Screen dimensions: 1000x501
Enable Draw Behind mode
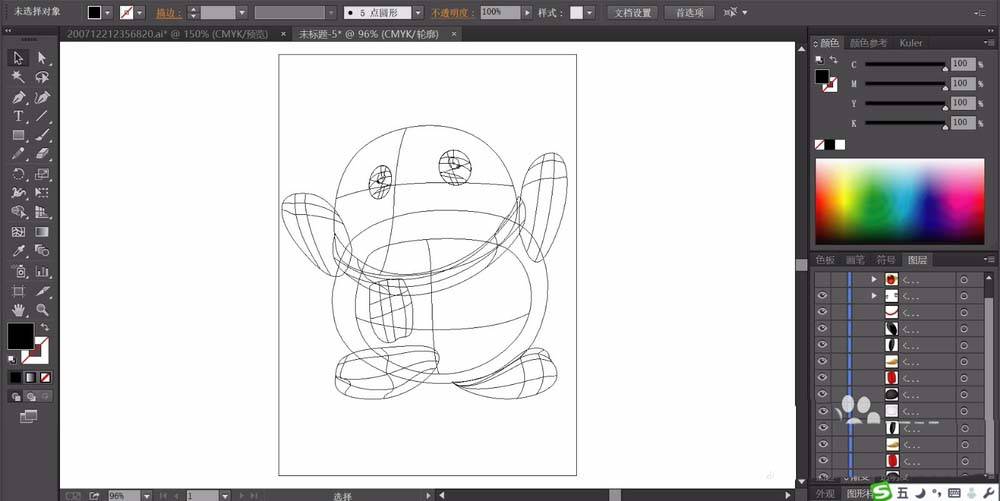(x=30, y=397)
